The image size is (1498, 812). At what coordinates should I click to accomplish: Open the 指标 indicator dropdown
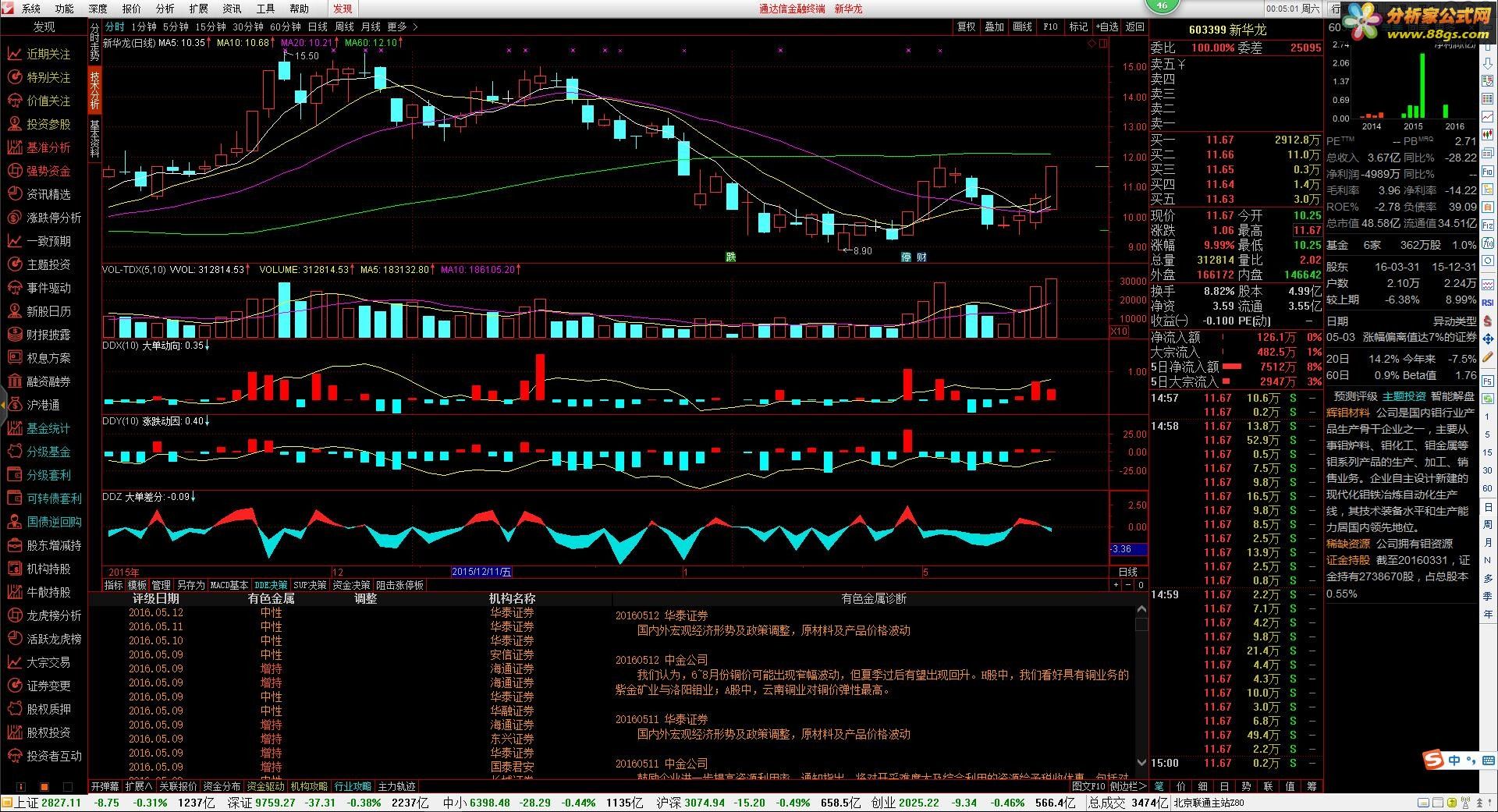pyautogui.click(x=114, y=585)
